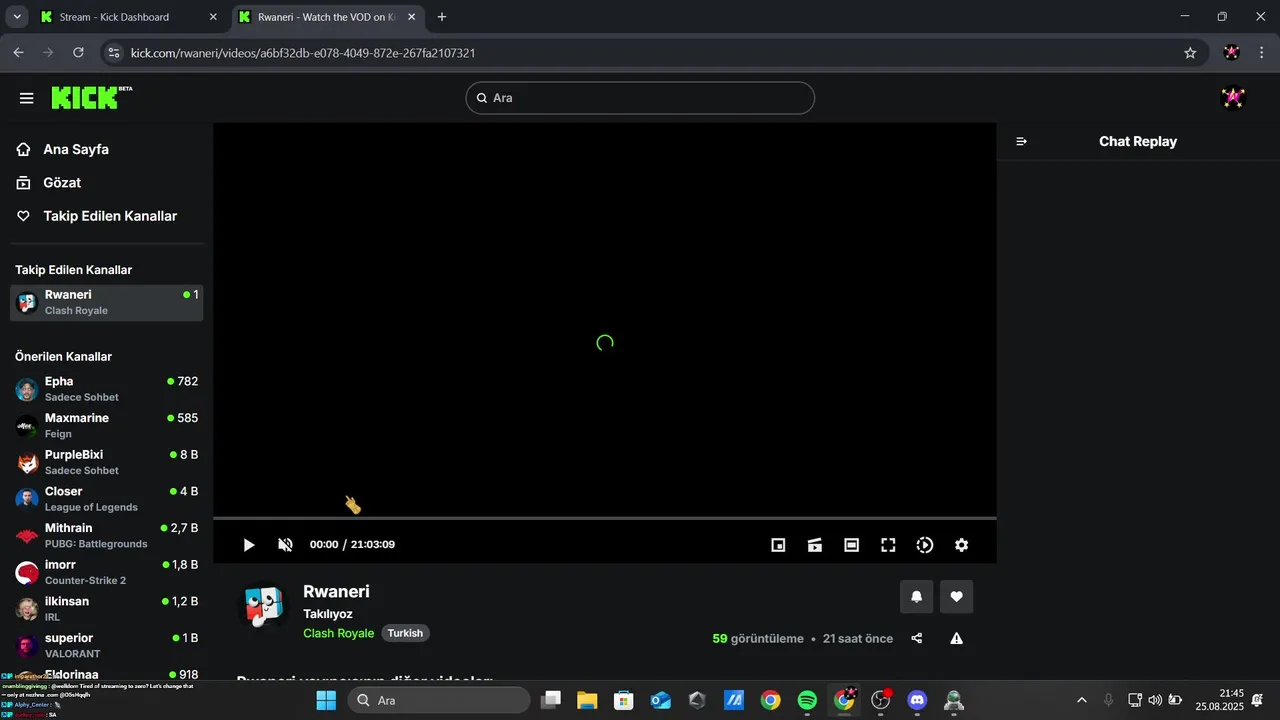Open Outlook from the taskbar

pyautogui.click(x=661, y=700)
